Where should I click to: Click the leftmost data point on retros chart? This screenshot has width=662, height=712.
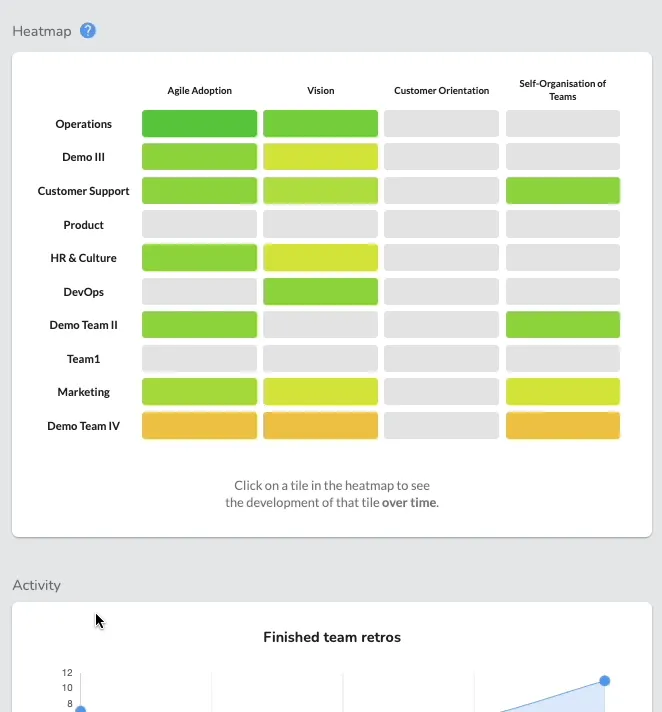81,709
